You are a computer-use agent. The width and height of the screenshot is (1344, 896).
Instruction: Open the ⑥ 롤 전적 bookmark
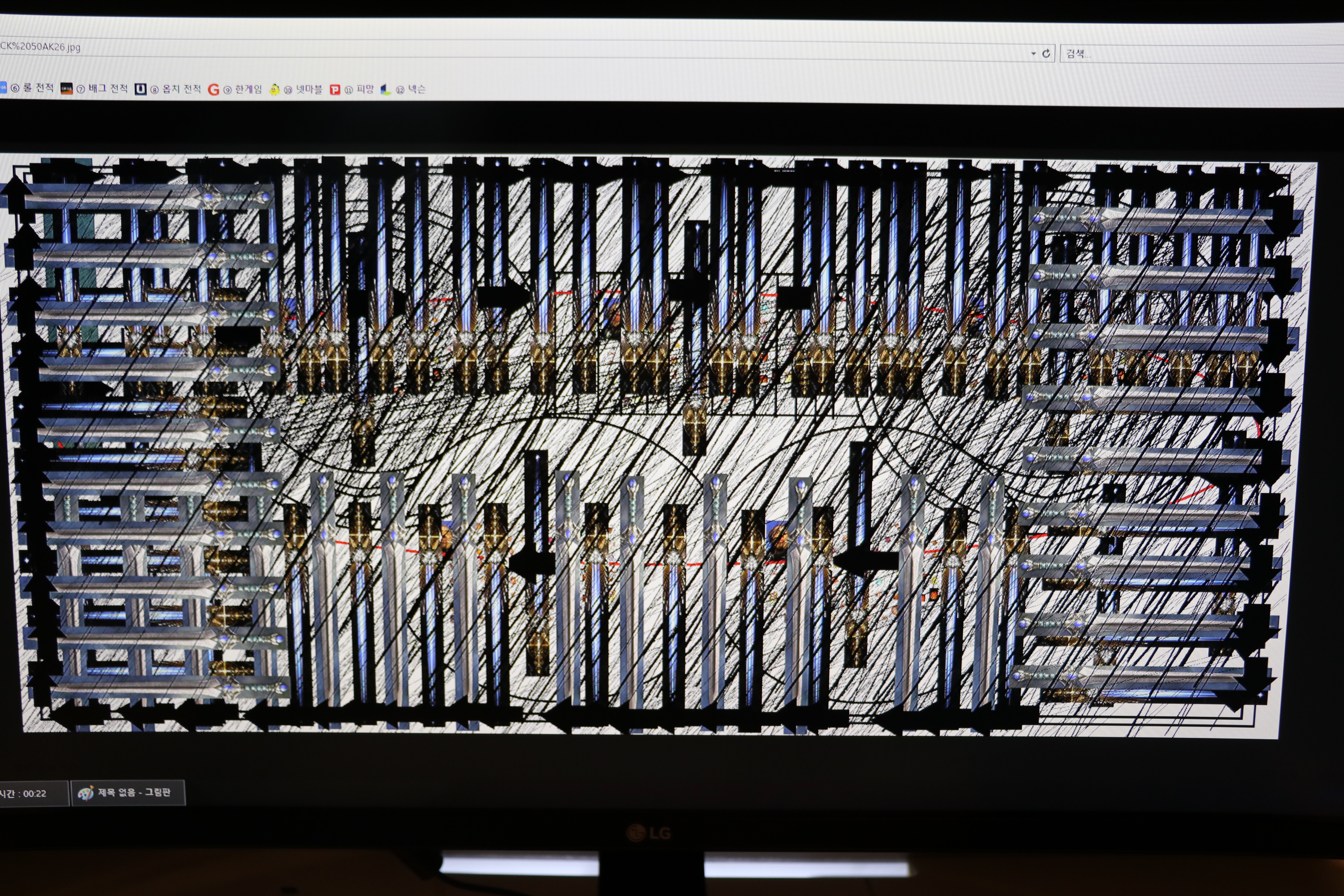coord(32,87)
